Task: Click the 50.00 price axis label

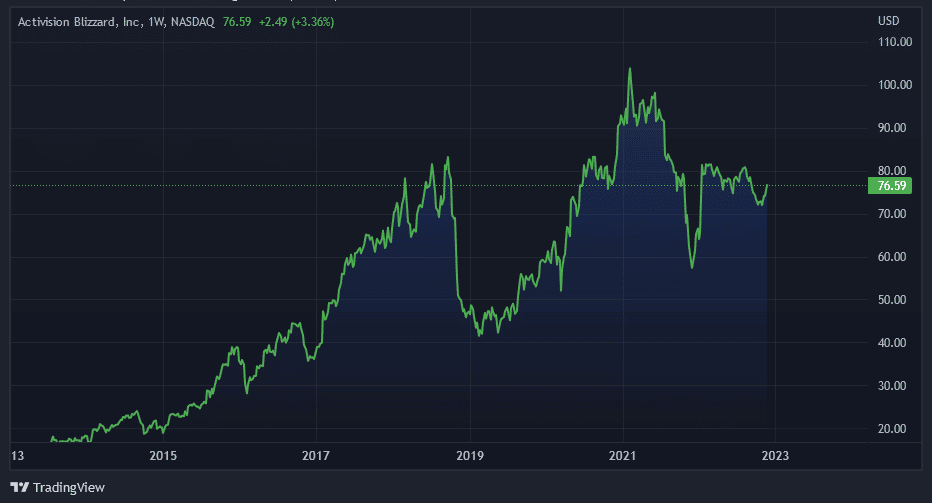Action: coord(893,300)
